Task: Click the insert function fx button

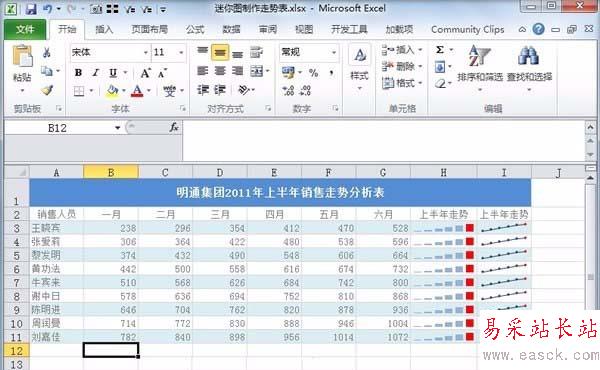Action: [x=174, y=127]
